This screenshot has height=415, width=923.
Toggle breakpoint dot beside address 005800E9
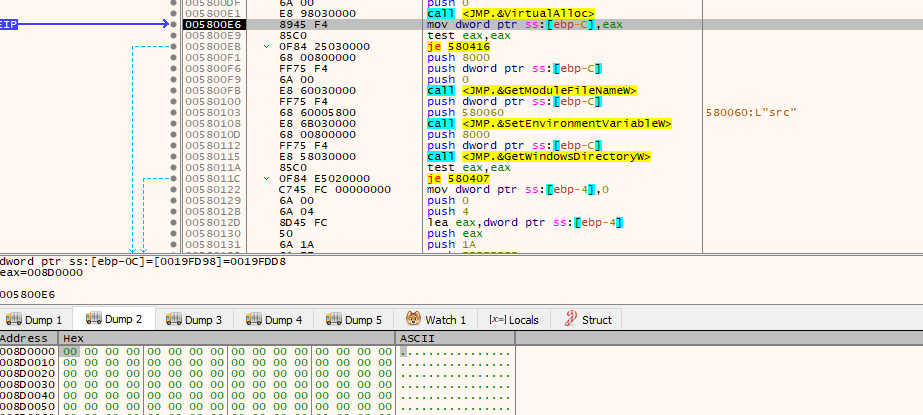[172, 35]
